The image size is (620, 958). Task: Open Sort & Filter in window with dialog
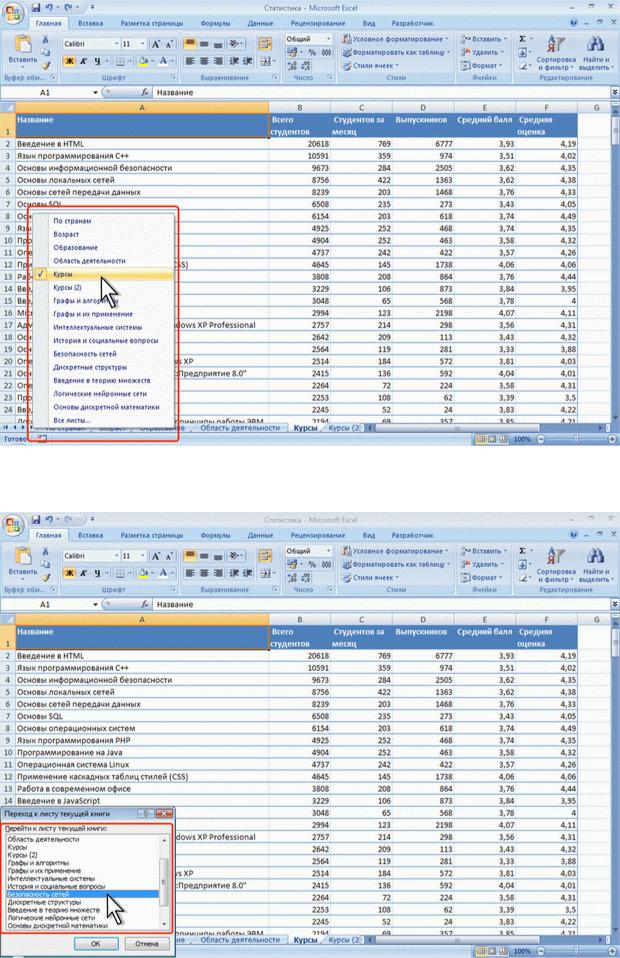[x=555, y=565]
